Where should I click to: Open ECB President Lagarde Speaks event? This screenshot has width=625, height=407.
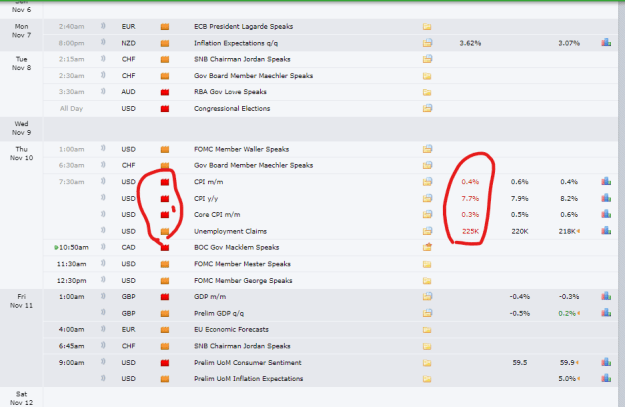click(x=243, y=26)
